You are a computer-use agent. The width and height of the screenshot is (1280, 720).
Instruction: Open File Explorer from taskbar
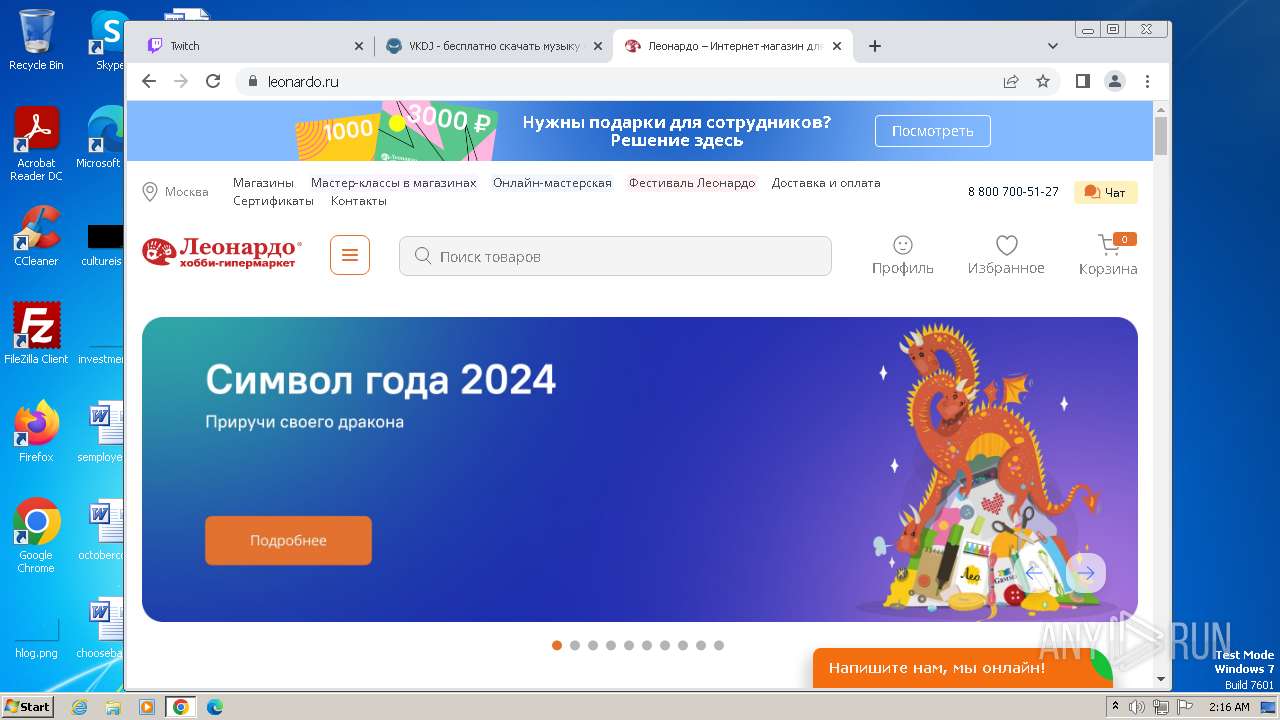[113, 707]
